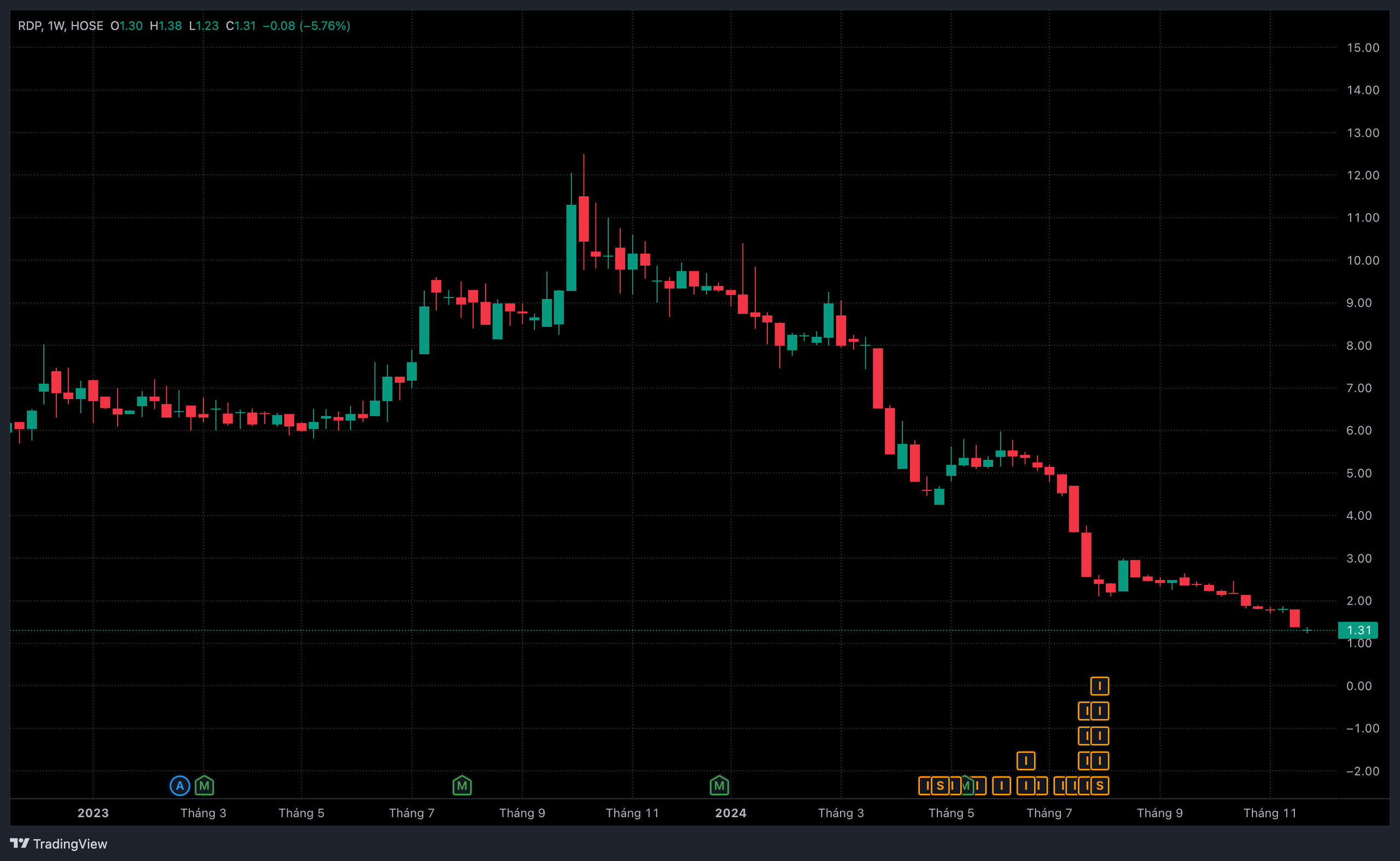Image resolution: width=1400 pixels, height=861 pixels.
Task: Click the 7.00 price axis label
Action: pyautogui.click(x=1359, y=388)
